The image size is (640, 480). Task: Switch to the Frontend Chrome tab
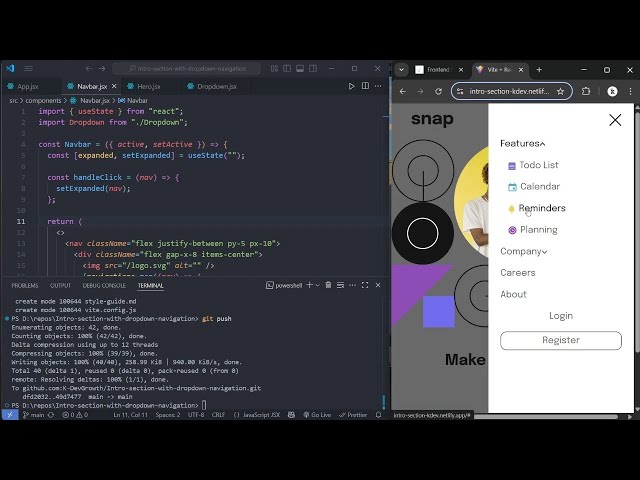[438, 70]
